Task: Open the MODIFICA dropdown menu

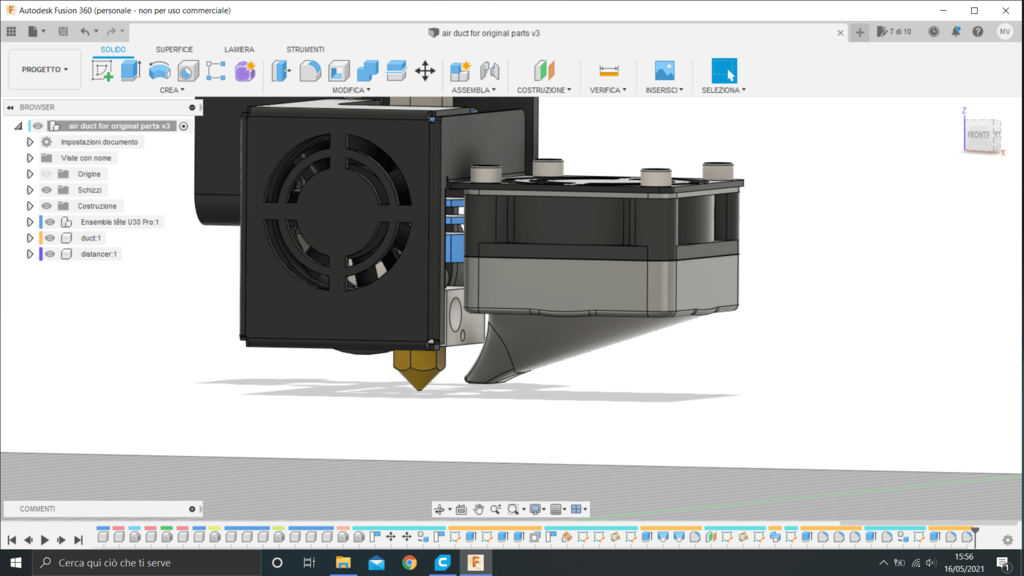Action: point(351,90)
